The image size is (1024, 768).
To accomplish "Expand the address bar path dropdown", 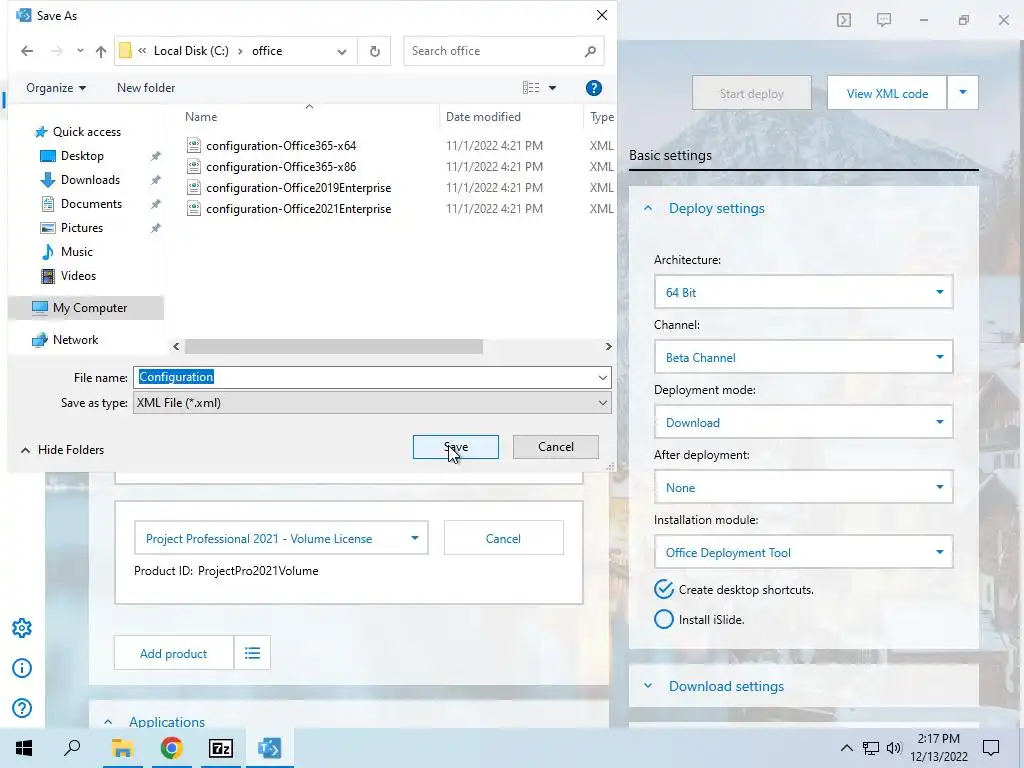I will coord(342,51).
